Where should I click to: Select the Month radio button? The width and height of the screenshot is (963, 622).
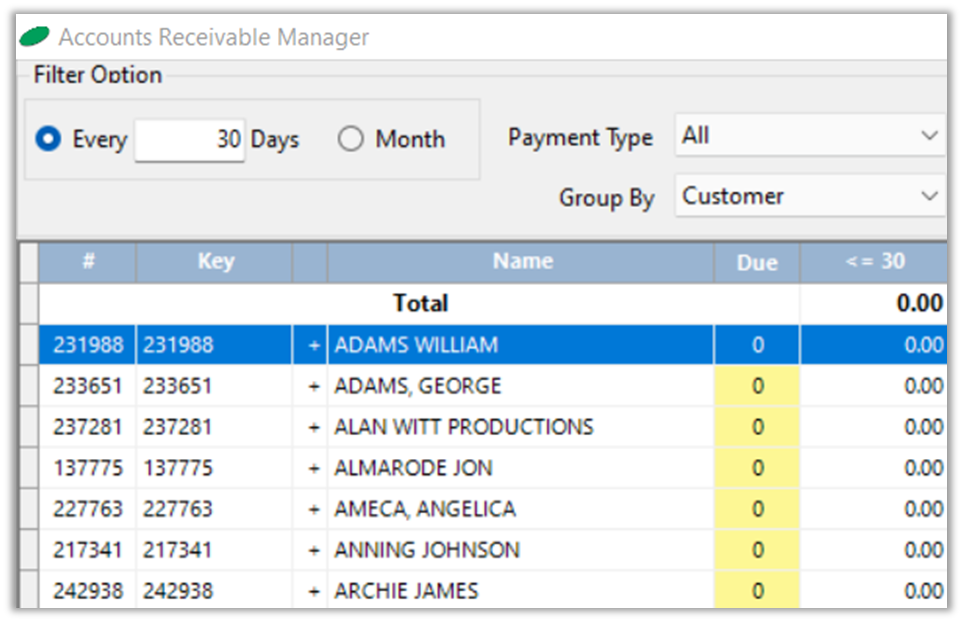pos(351,139)
